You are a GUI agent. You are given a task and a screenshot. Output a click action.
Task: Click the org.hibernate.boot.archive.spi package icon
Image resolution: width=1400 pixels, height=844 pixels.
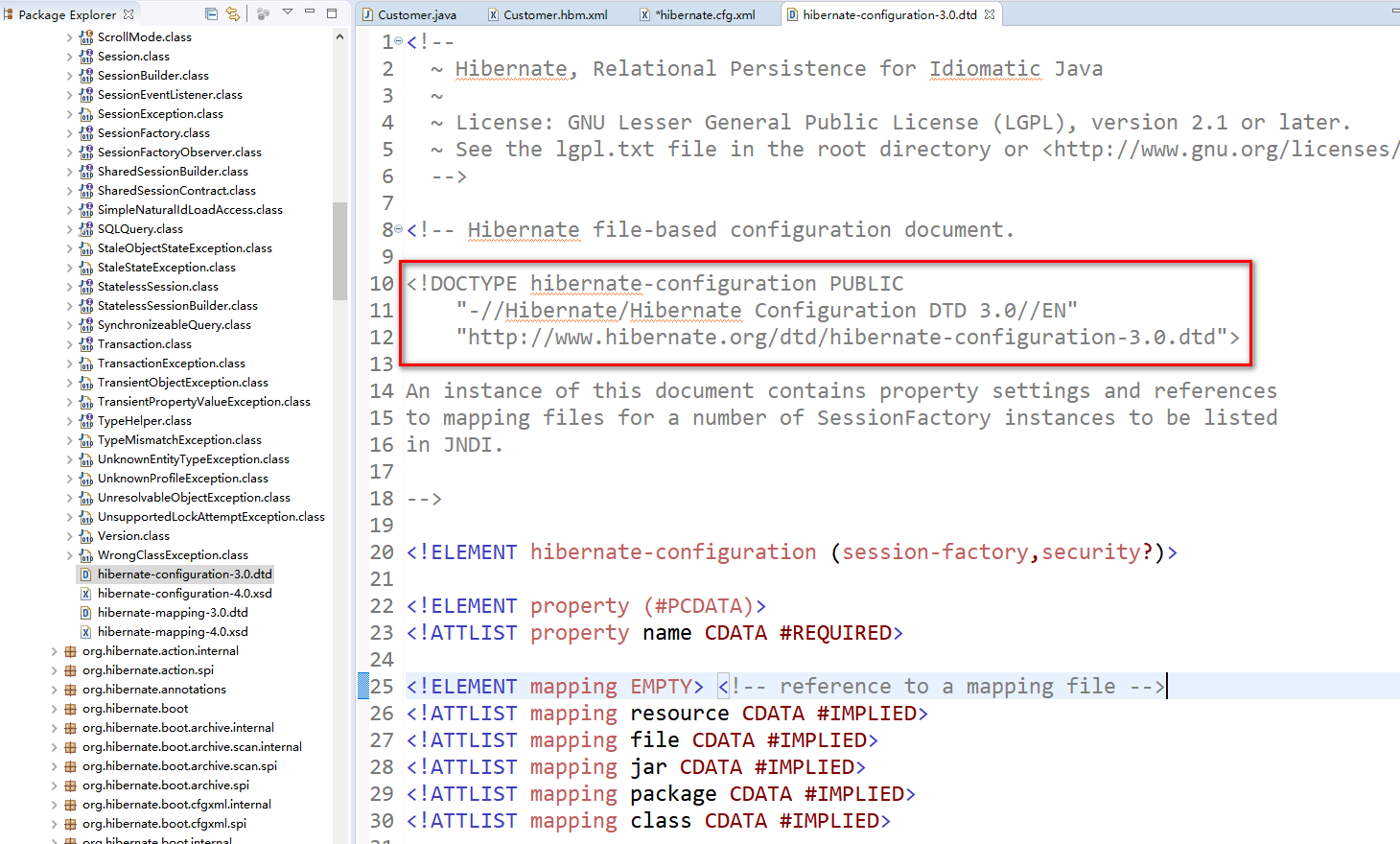70,785
